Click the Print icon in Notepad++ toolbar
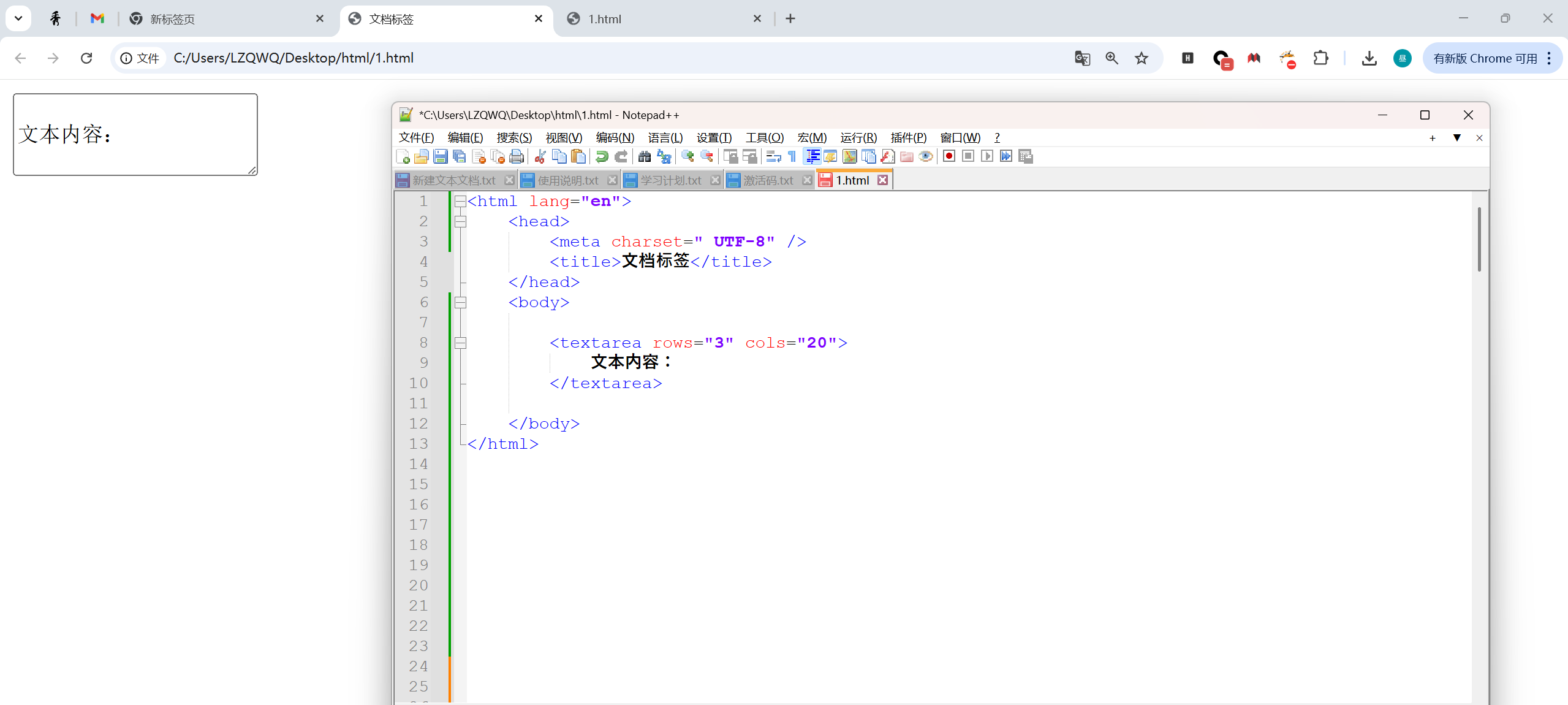 (517, 156)
